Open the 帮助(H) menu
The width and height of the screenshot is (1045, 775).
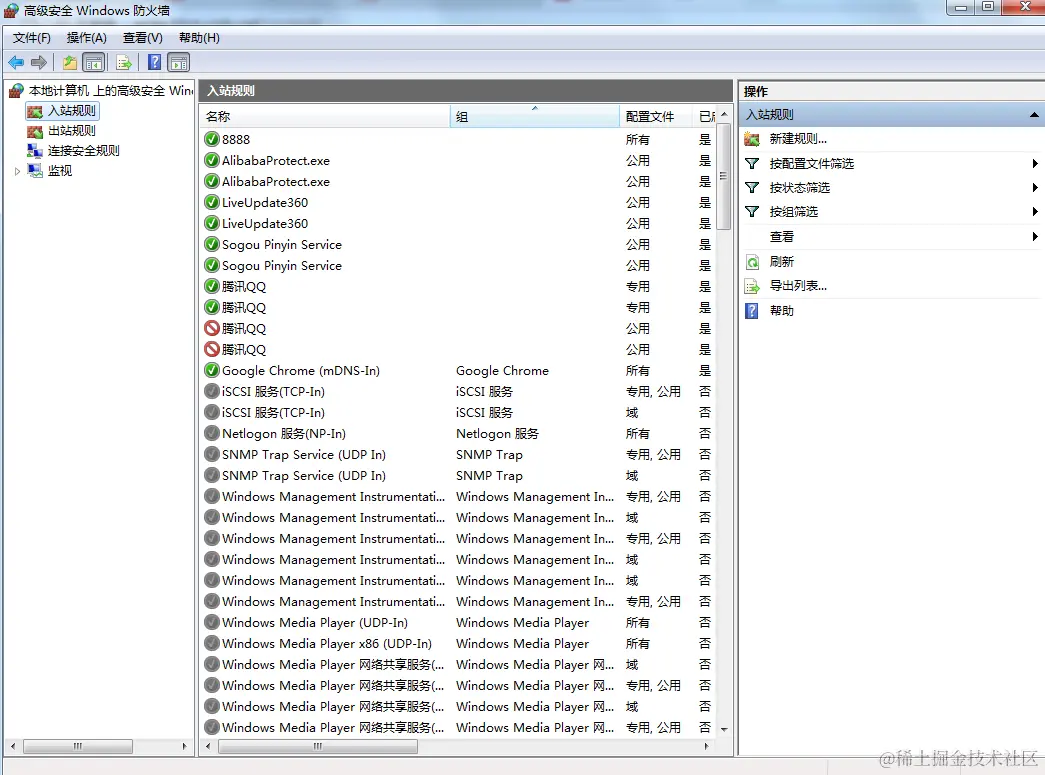pos(199,38)
